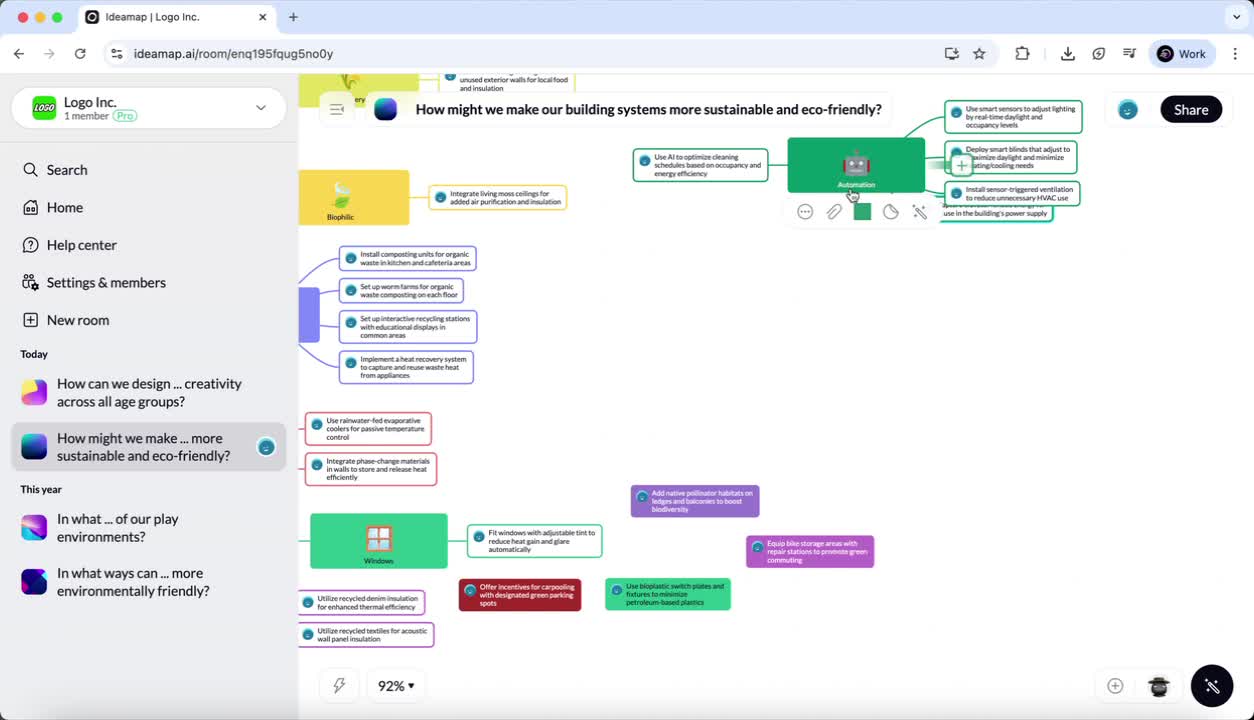Click the lightning bolt icon at bottom left
The height and width of the screenshot is (720, 1254).
[x=339, y=685]
